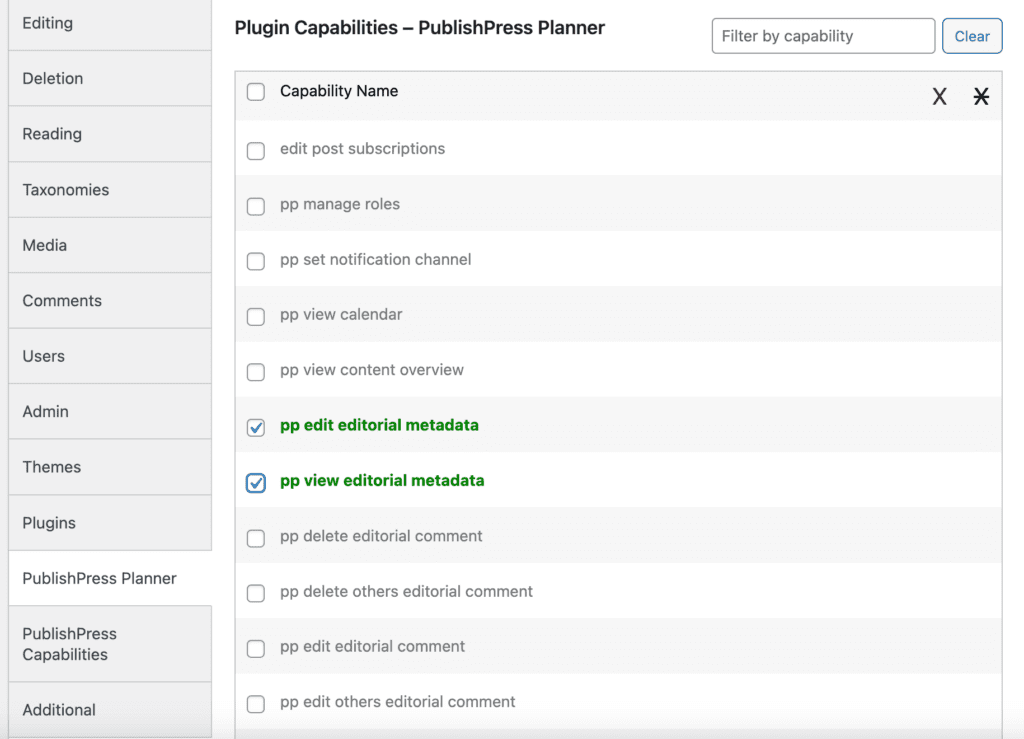The image size is (1024, 739).
Task: Open the PublishPress Capabilities section
Action: point(110,644)
